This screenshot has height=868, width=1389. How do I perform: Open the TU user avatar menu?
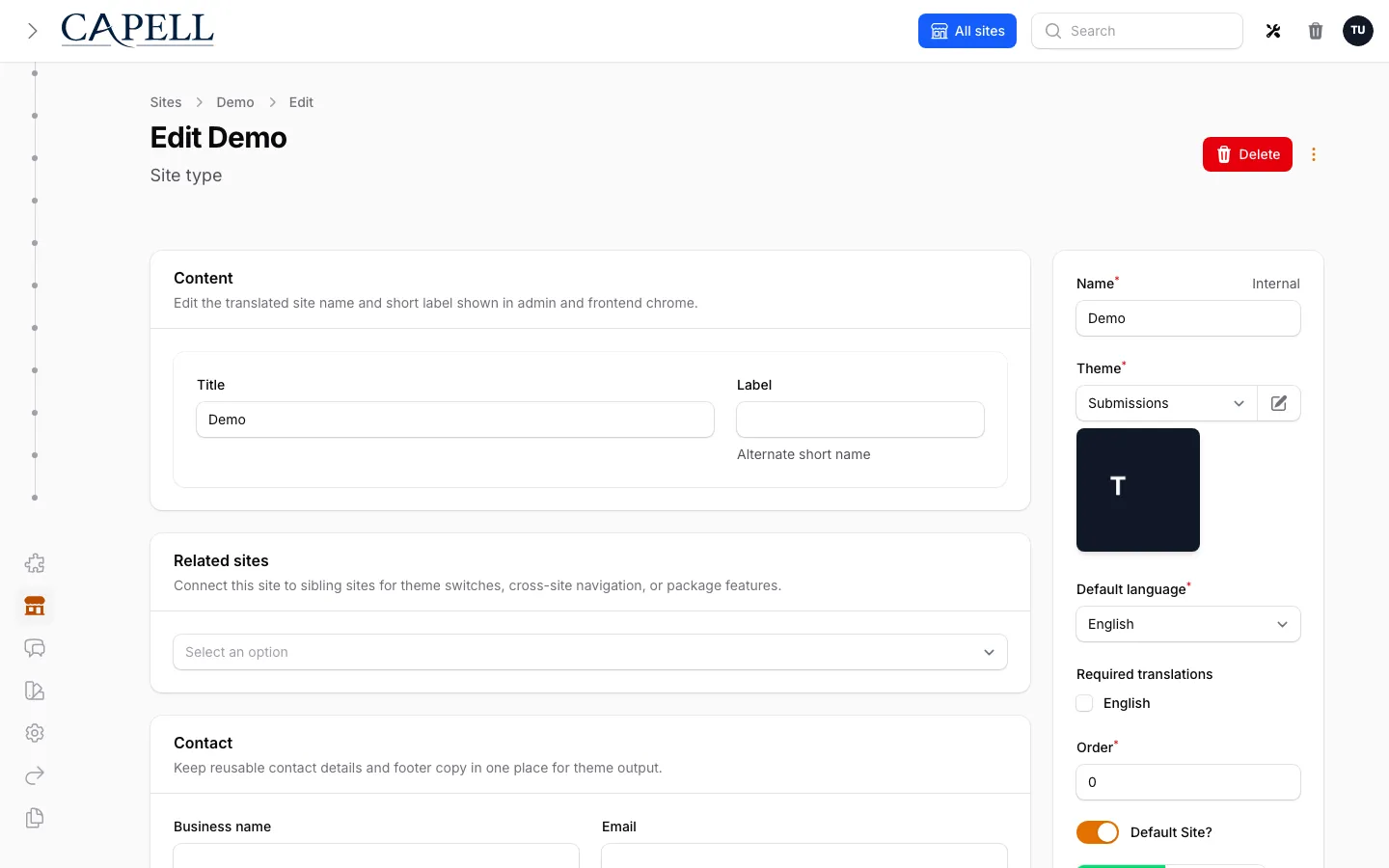[1358, 31]
